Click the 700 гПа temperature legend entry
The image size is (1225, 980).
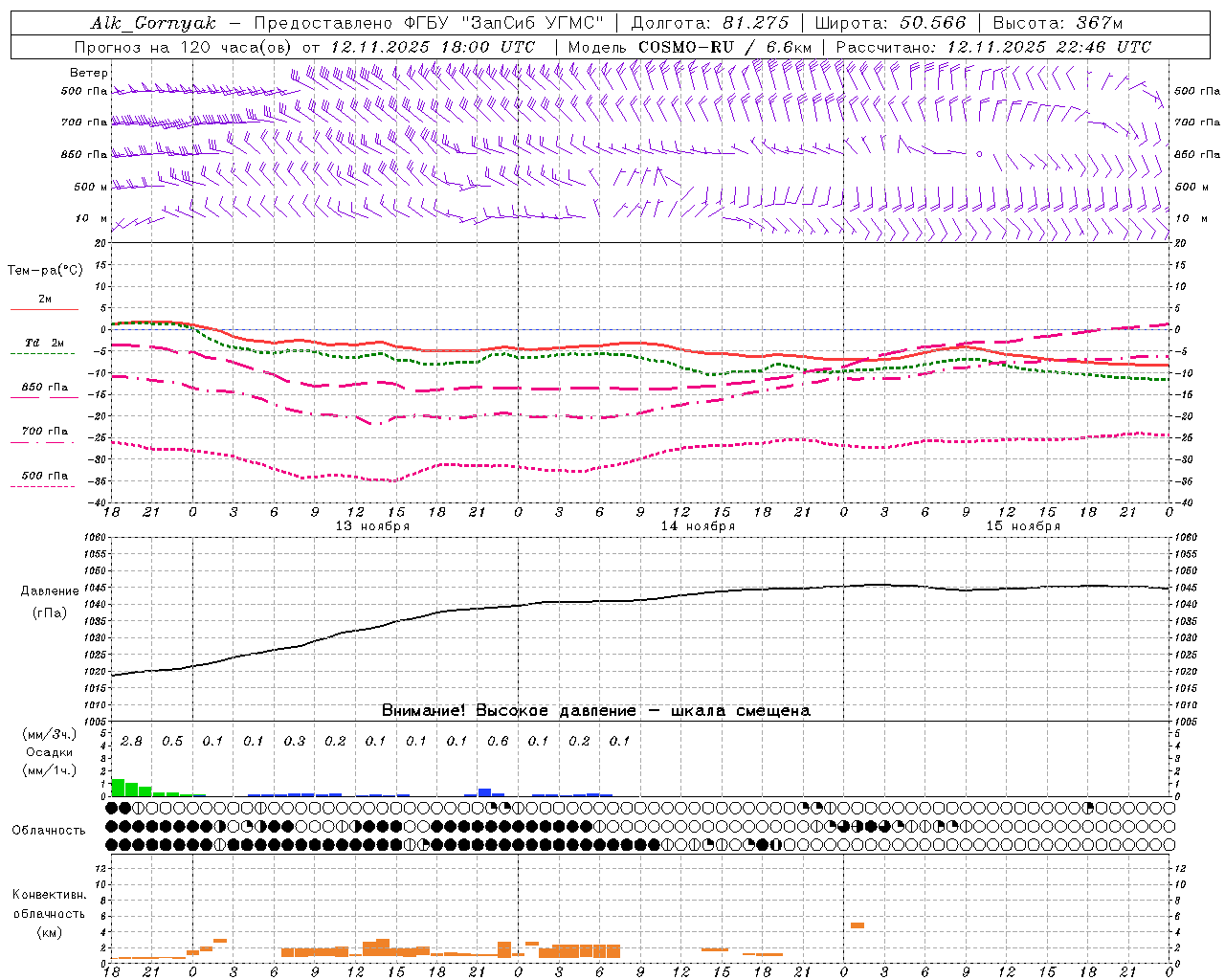tap(44, 431)
